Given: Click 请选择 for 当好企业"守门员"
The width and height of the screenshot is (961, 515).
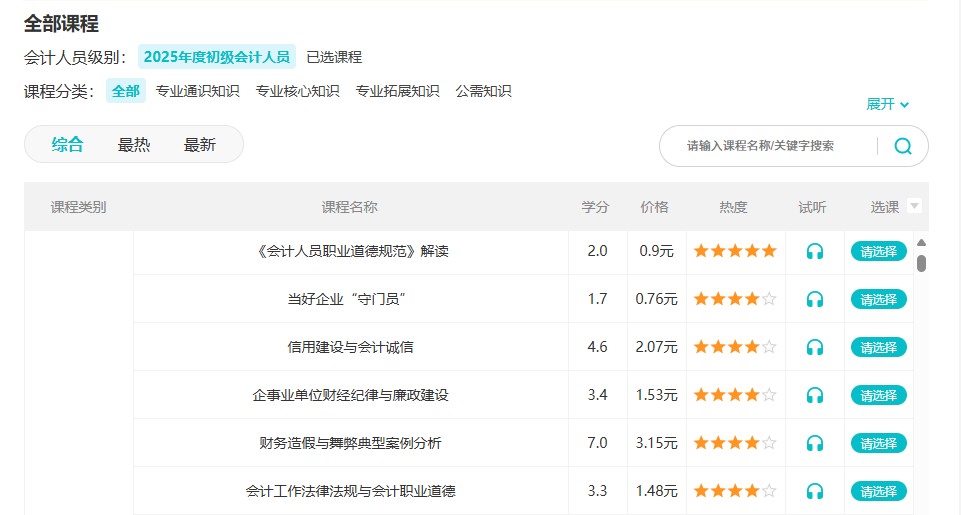Looking at the screenshot, I should [x=878, y=299].
